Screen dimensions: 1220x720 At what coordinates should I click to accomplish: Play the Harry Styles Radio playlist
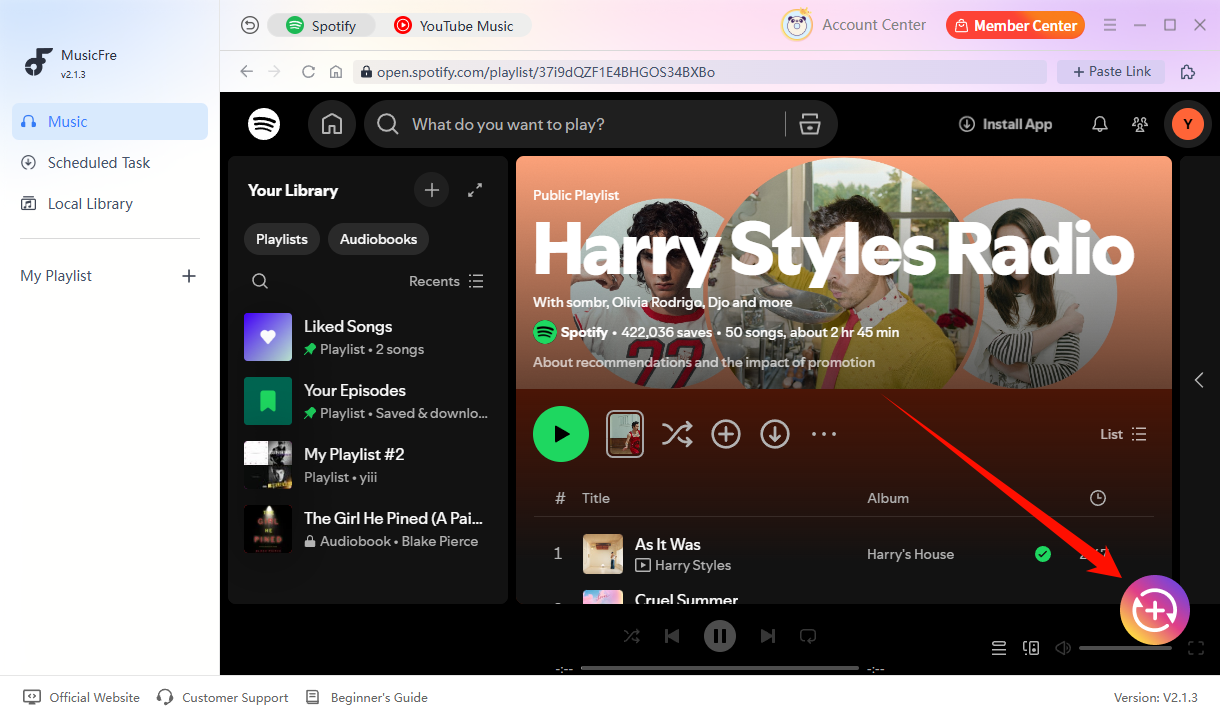pyautogui.click(x=561, y=434)
